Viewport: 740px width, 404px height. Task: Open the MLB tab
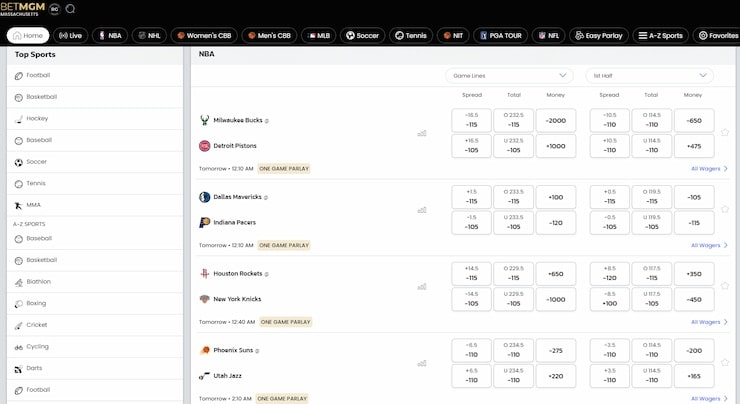click(319, 35)
